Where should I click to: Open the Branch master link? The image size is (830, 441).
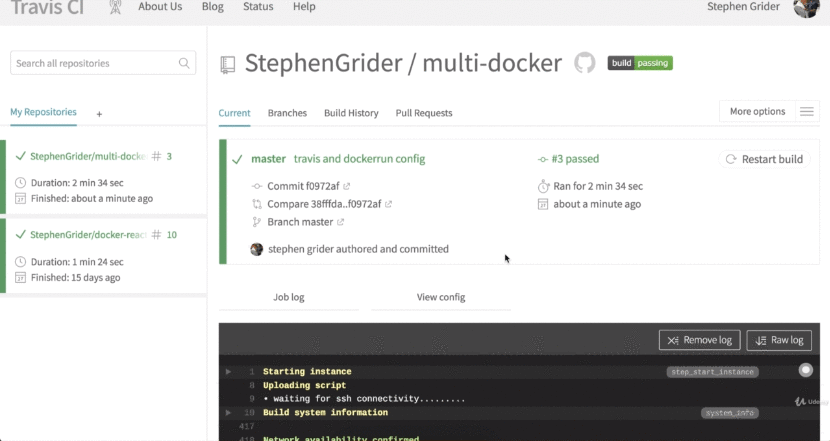click(x=300, y=222)
